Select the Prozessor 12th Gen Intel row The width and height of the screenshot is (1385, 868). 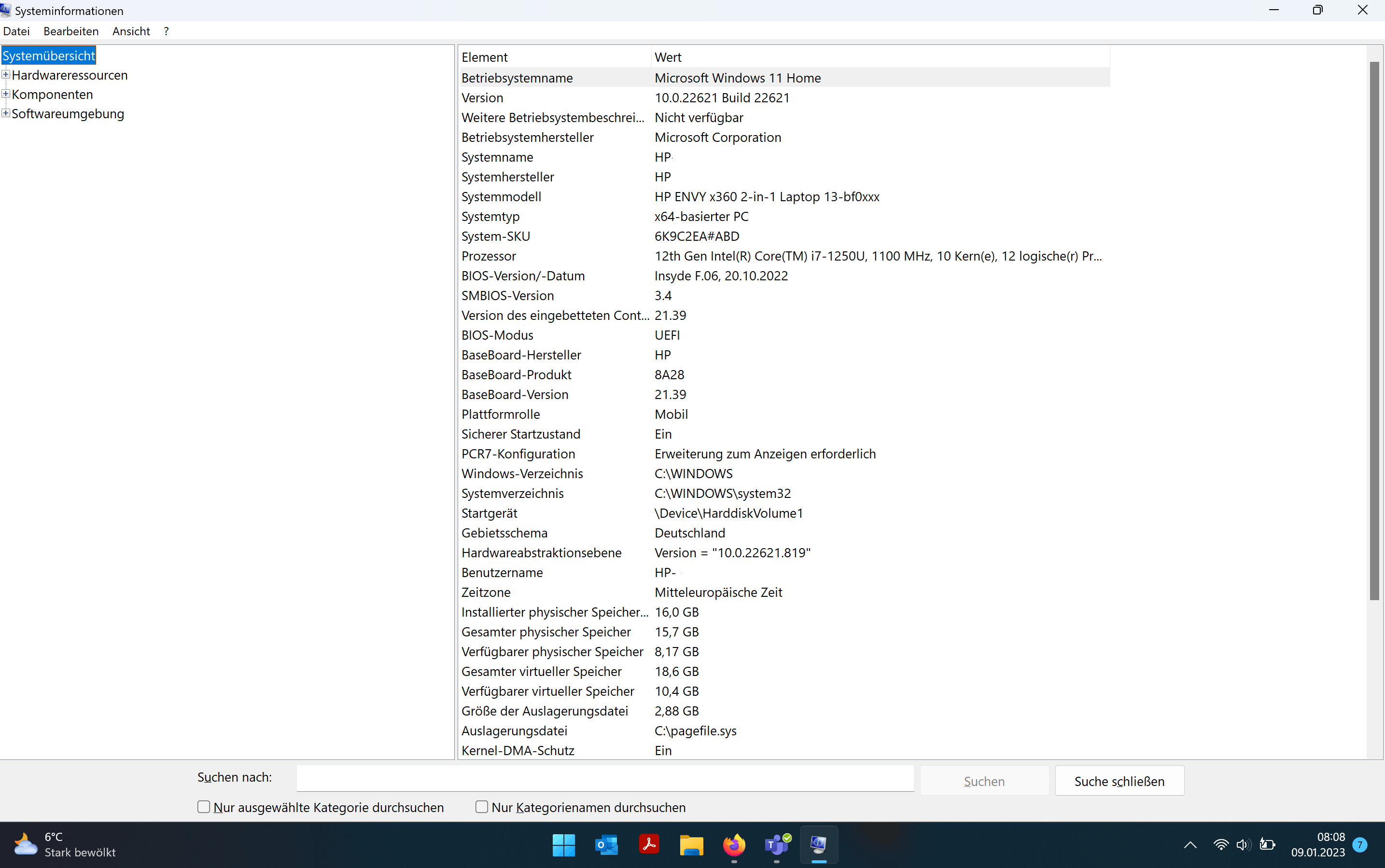click(x=784, y=256)
